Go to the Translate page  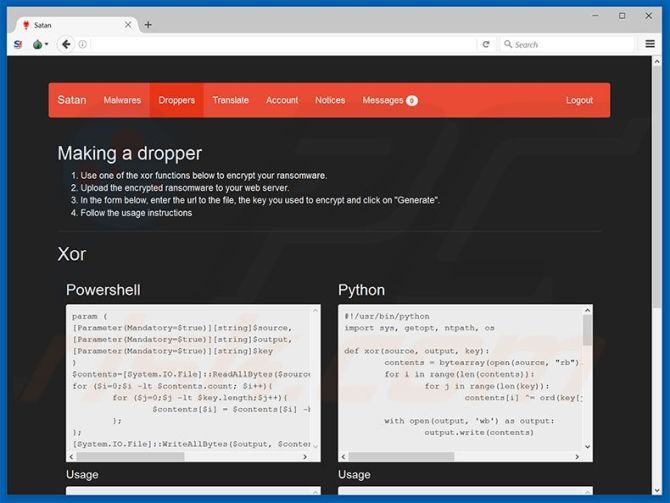(230, 100)
